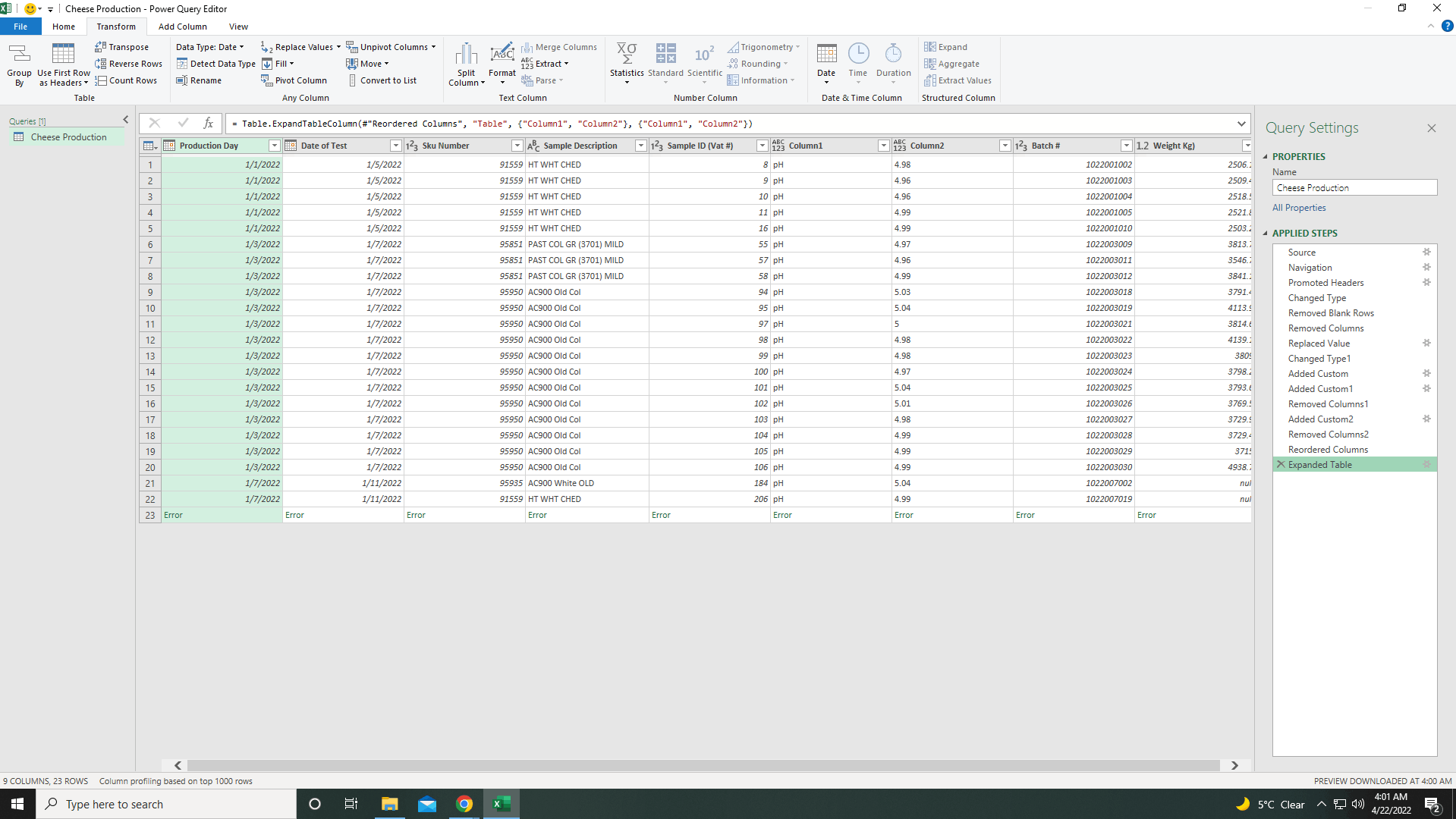
Task: Open Chrome from the taskbar
Action: (464, 804)
